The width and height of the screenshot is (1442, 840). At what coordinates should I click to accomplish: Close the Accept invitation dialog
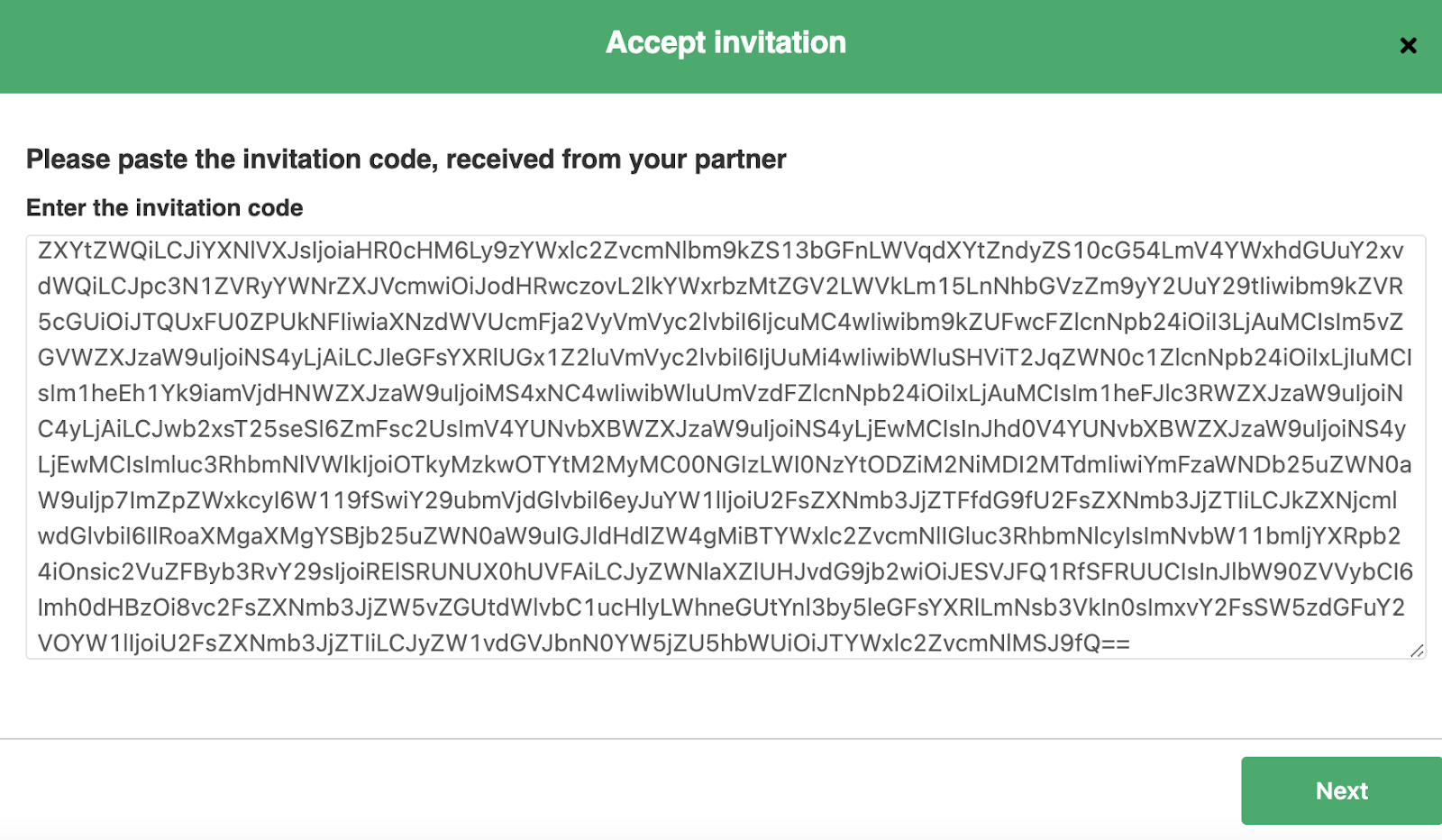[x=1408, y=45]
